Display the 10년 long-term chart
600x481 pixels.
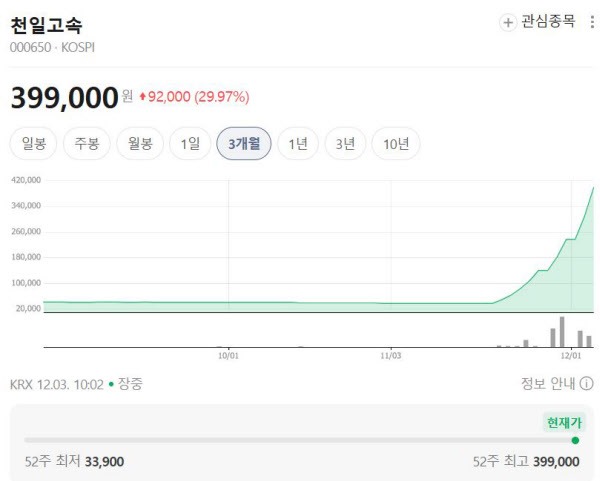[x=396, y=143]
